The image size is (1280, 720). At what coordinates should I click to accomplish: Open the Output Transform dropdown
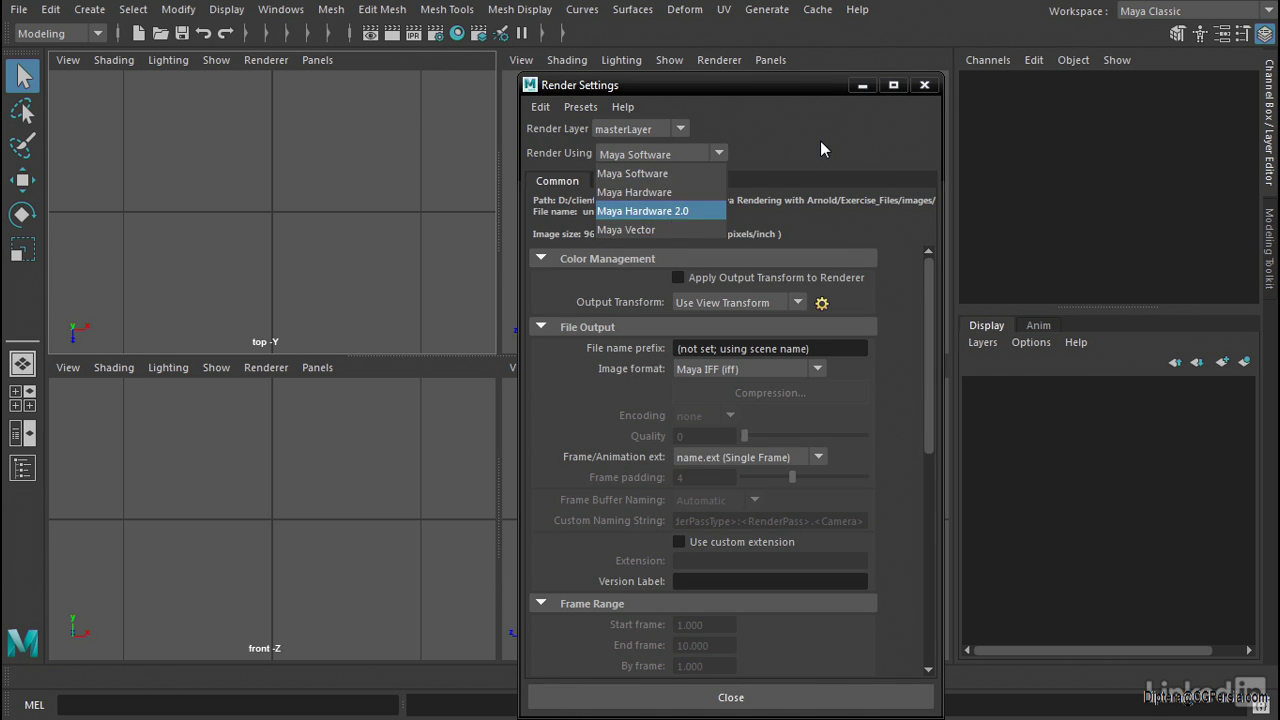point(739,302)
